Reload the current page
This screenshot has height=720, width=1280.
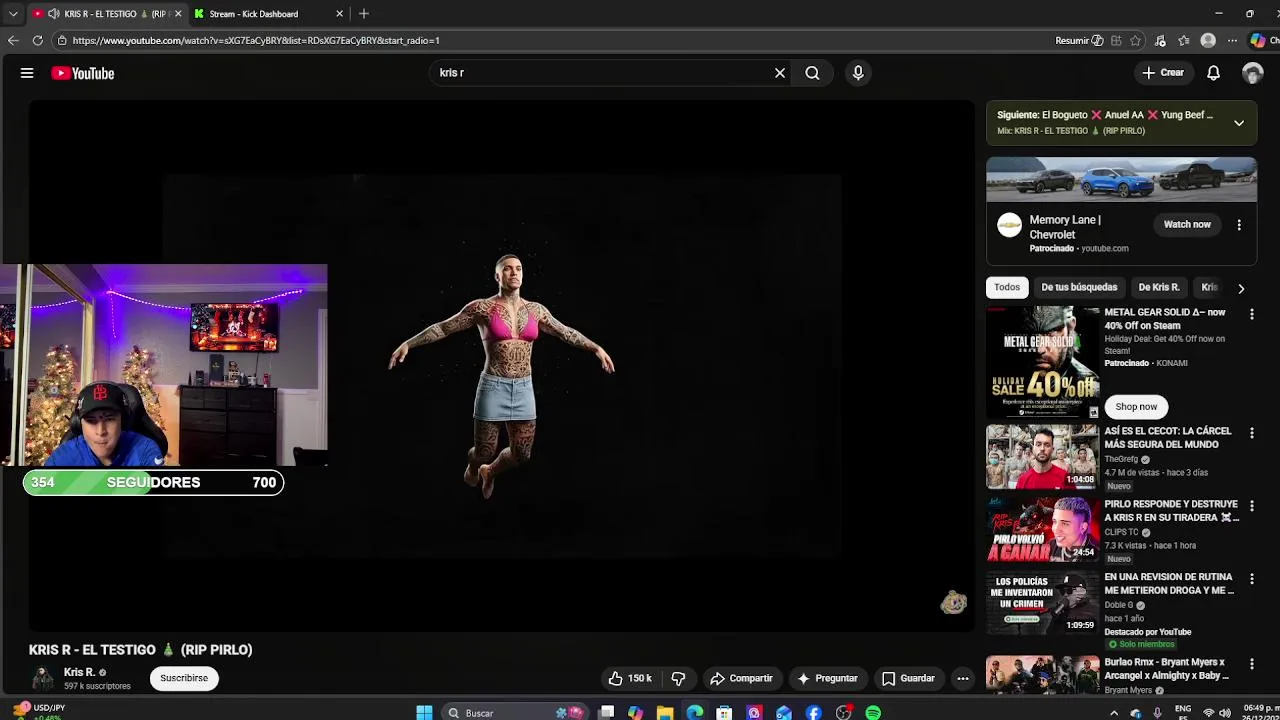click(x=38, y=41)
